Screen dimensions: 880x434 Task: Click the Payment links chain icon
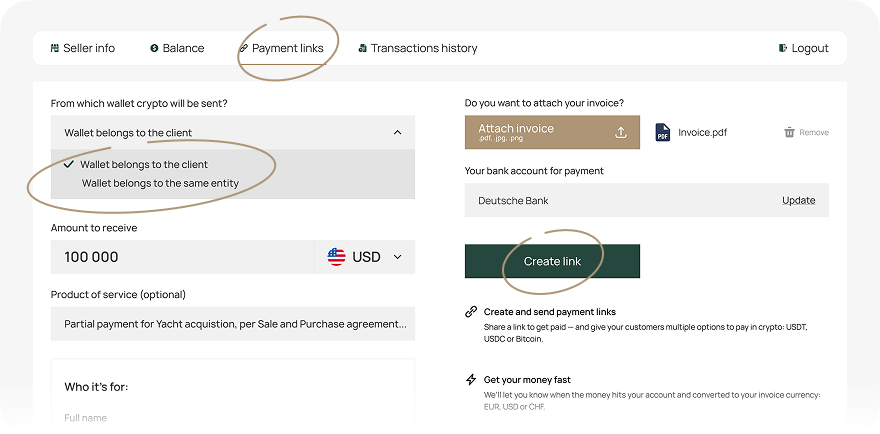(x=243, y=48)
